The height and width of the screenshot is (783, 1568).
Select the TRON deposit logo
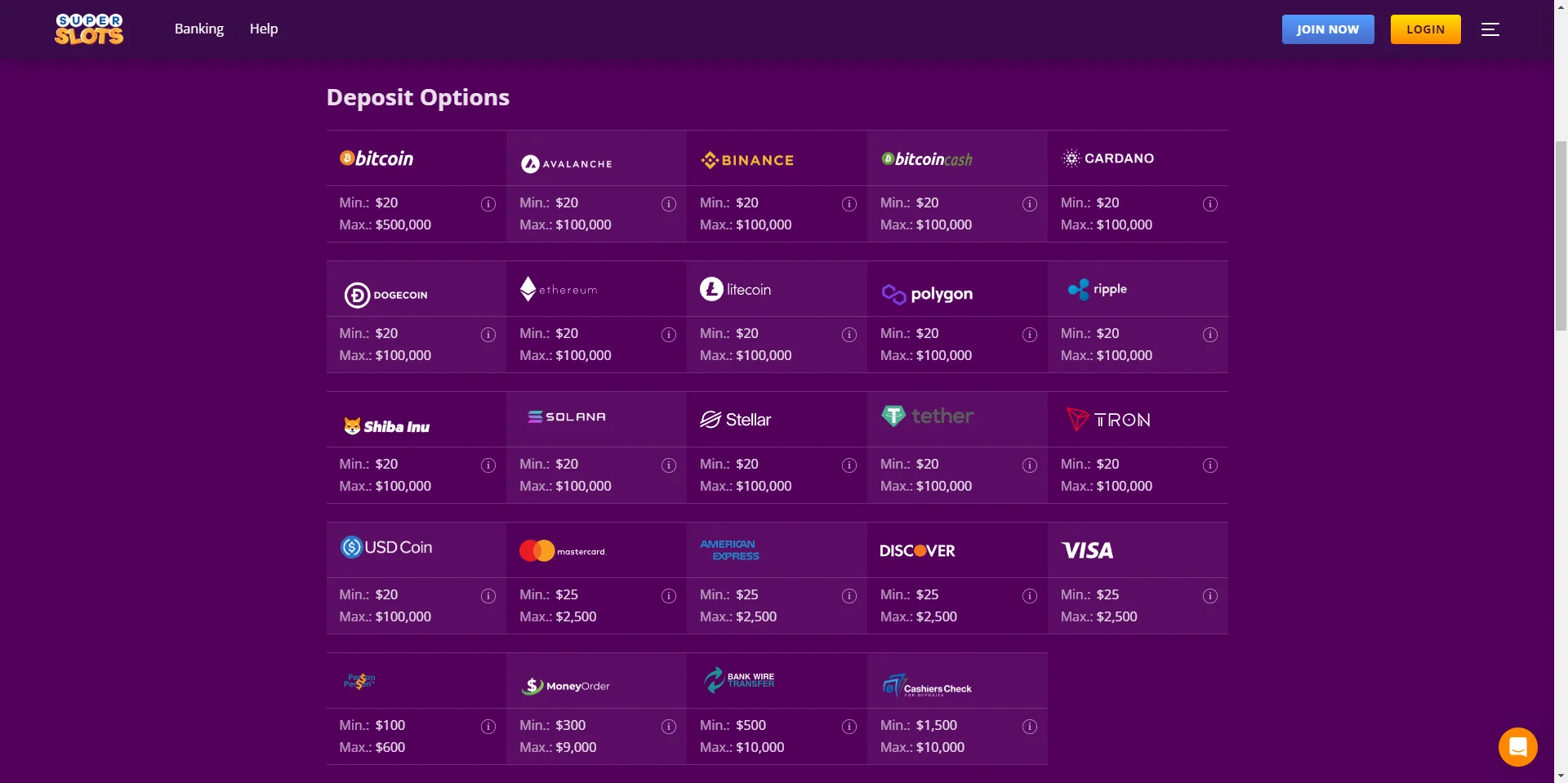pyautogui.click(x=1108, y=420)
